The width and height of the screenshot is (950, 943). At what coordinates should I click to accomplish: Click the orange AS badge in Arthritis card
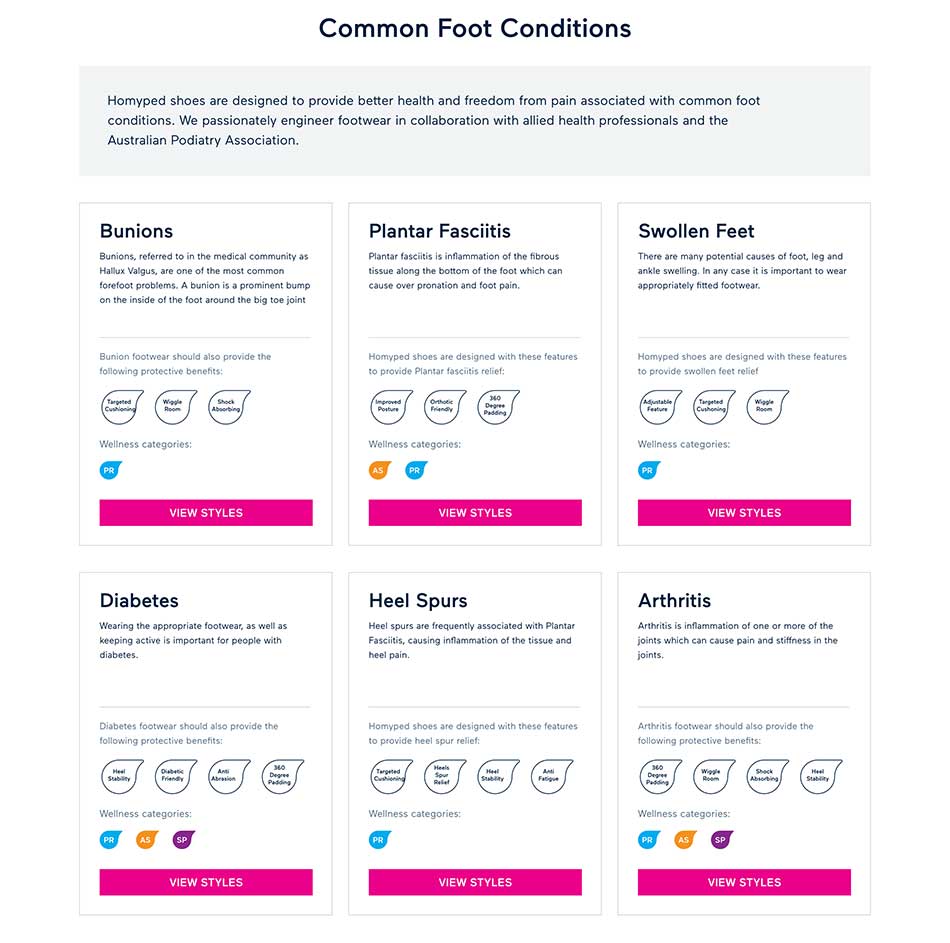coord(685,840)
